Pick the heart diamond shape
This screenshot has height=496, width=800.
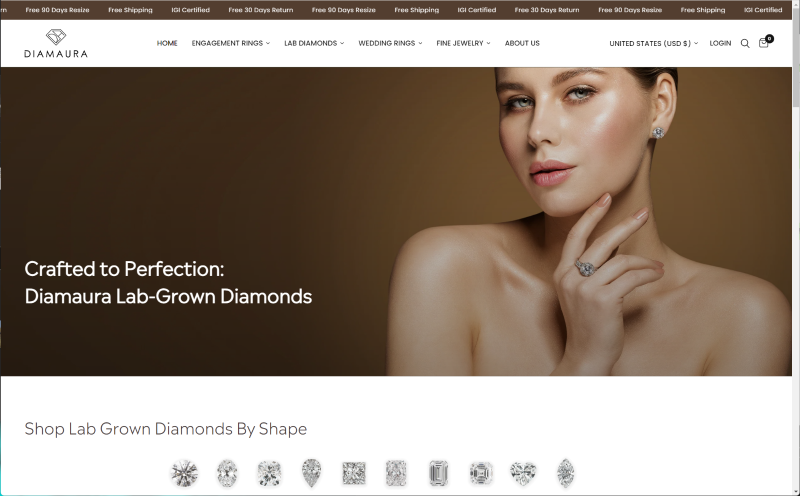pyautogui.click(x=523, y=473)
